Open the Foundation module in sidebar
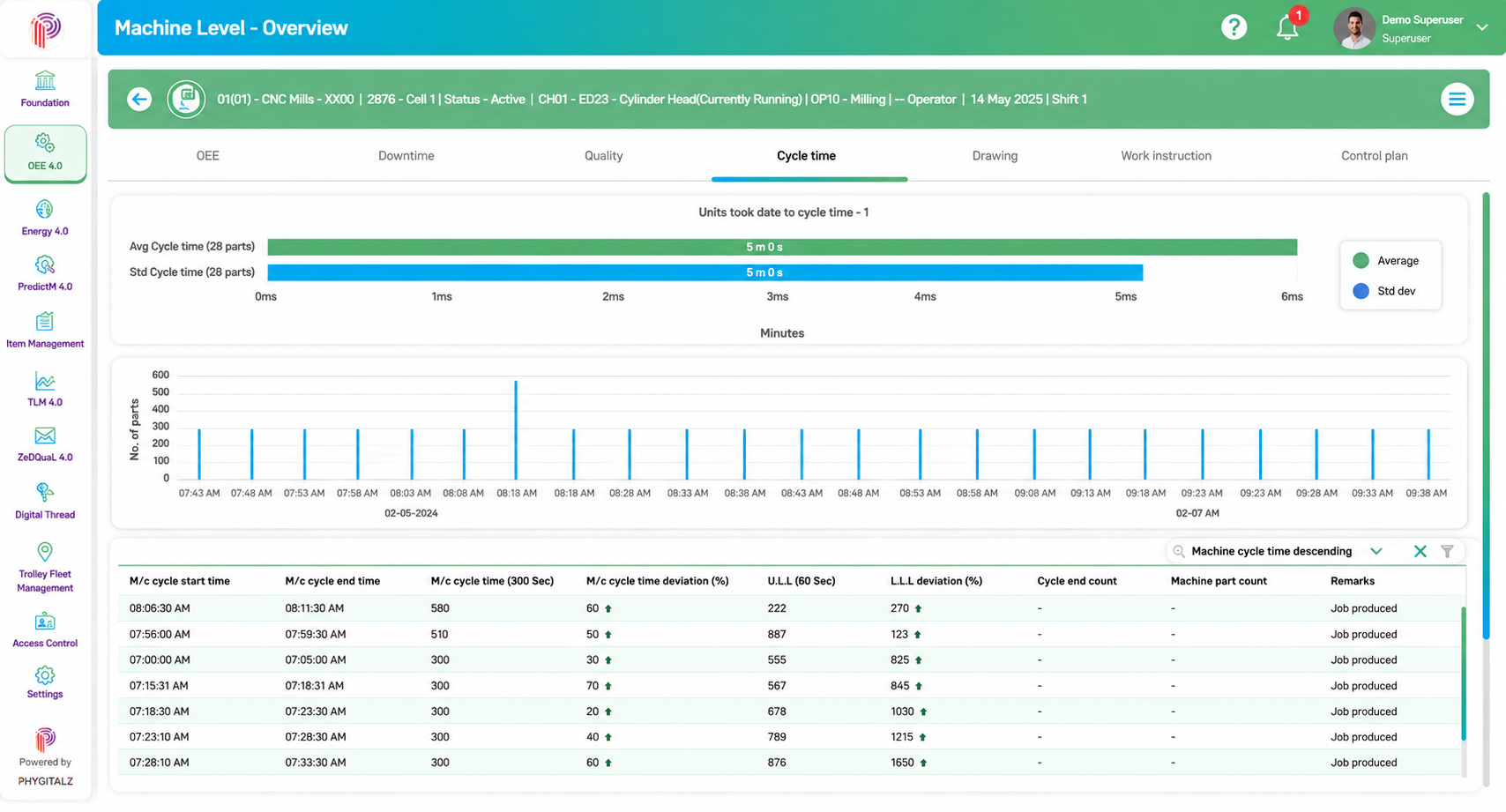The width and height of the screenshot is (1506, 812). pyautogui.click(x=45, y=90)
